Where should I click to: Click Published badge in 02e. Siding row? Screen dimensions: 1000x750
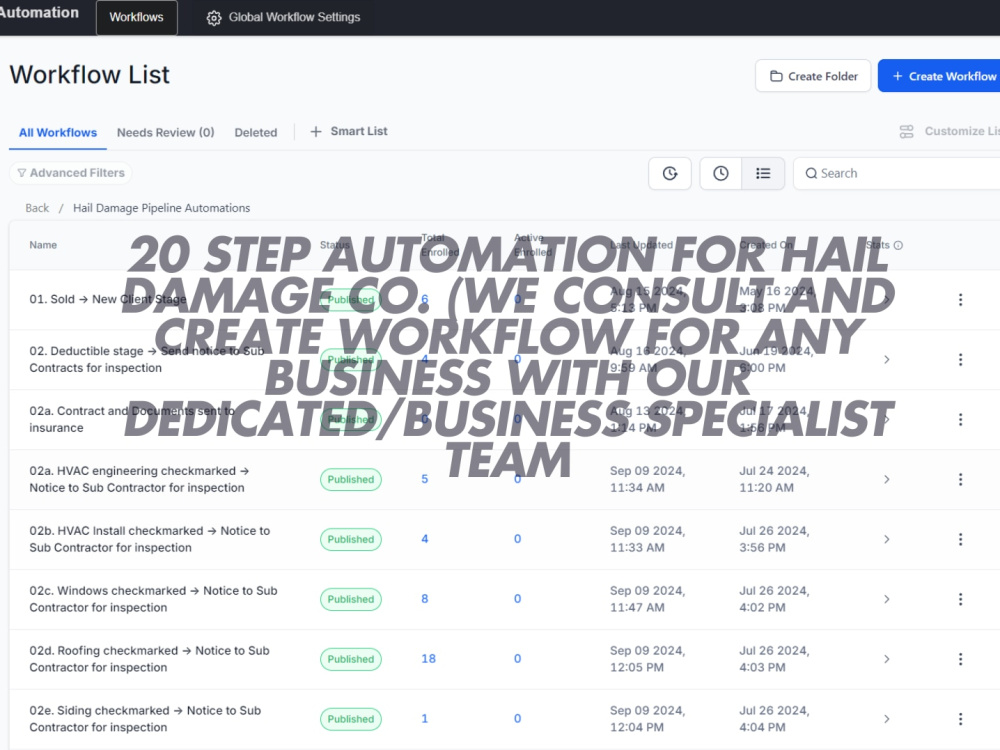coord(351,719)
